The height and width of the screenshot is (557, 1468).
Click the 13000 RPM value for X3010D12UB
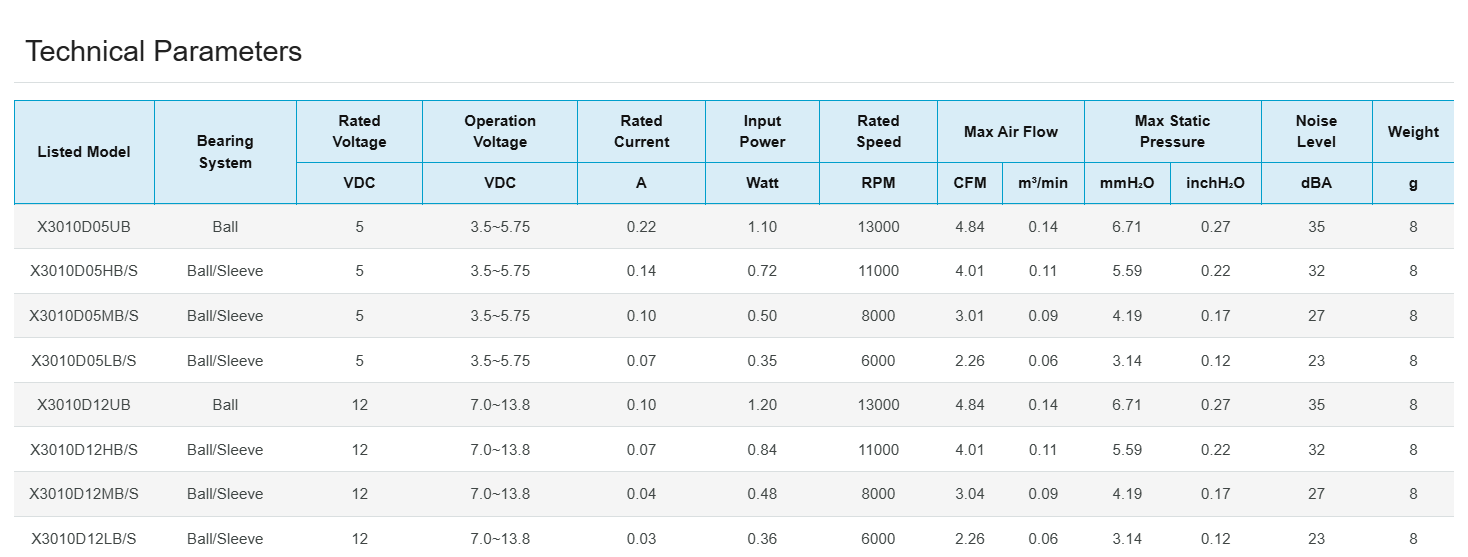878,405
